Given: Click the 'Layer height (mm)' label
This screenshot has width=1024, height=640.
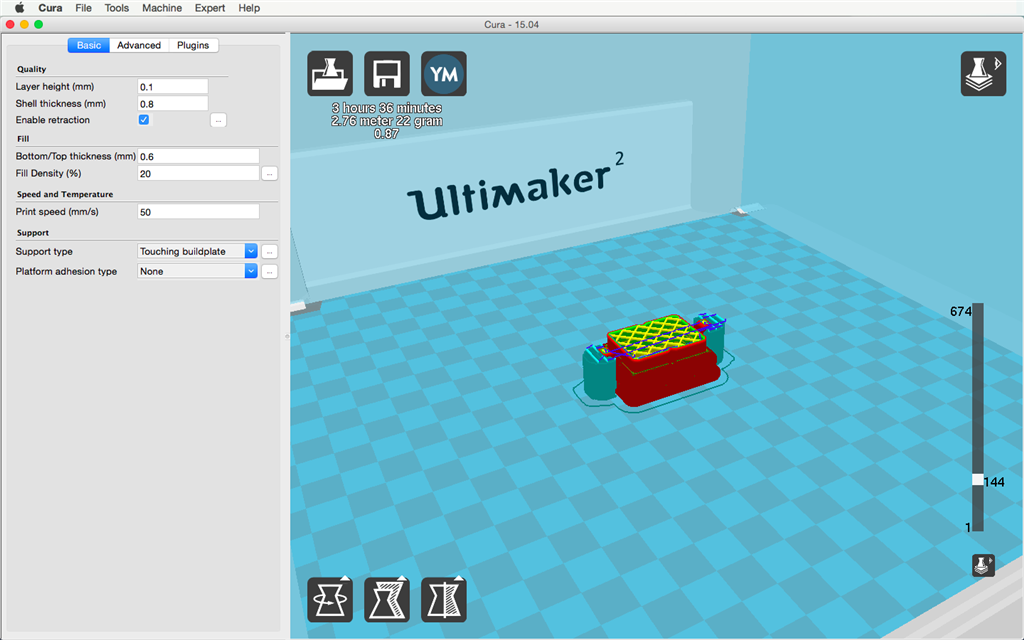Looking at the screenshot, I should tap(55, 86).
